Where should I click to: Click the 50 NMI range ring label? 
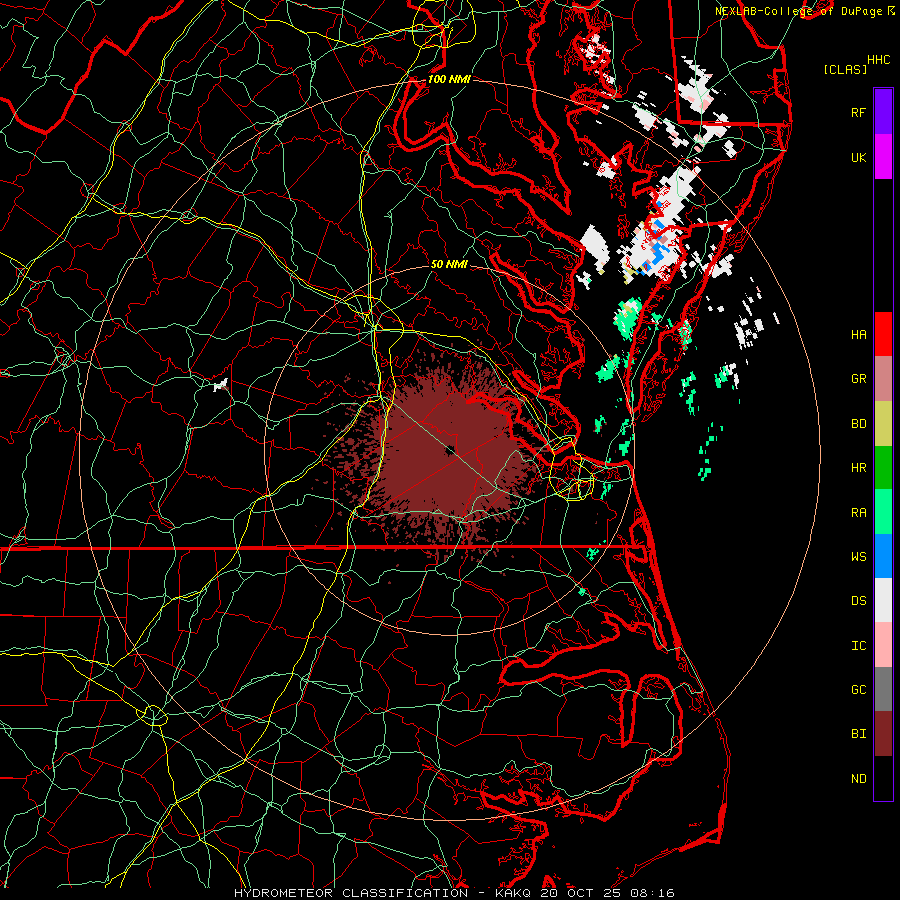(449, 264)
